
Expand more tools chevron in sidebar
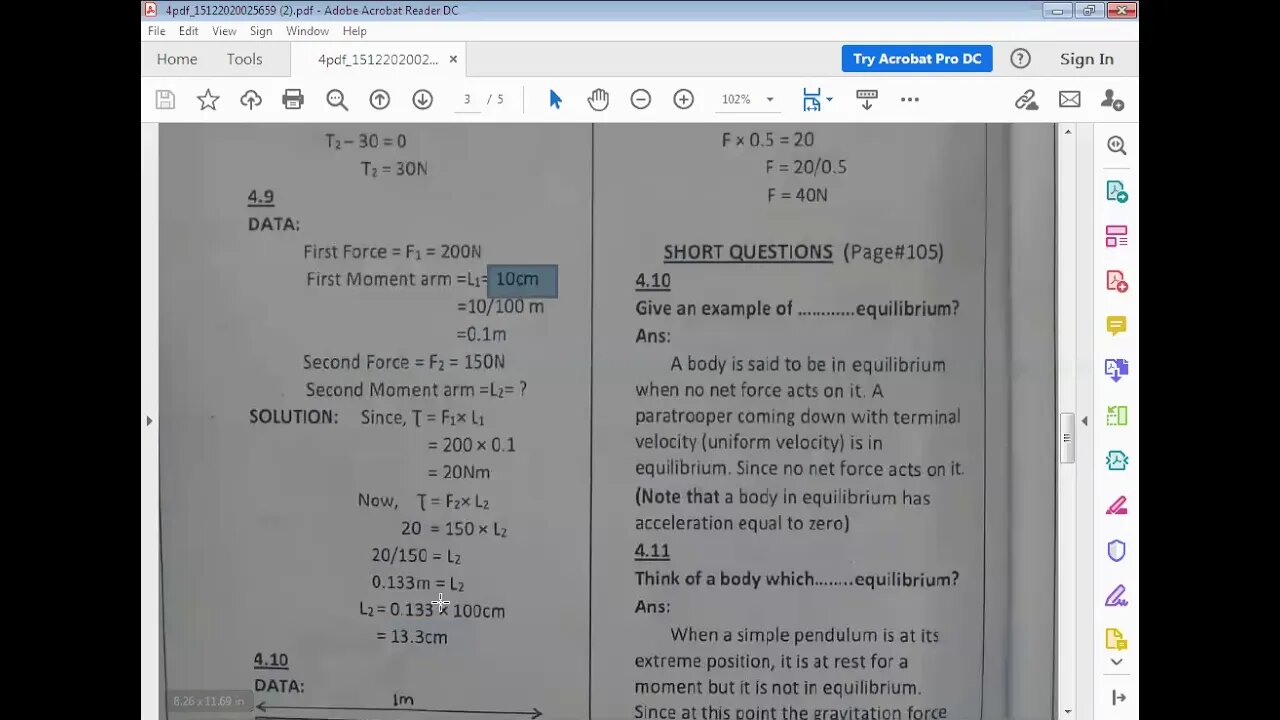1117,662
